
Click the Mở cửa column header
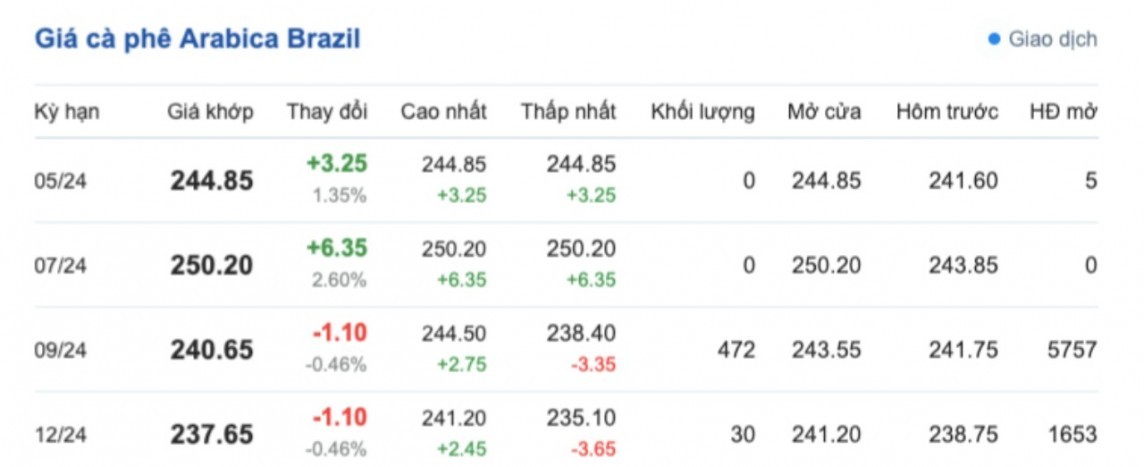coord(824,111)
